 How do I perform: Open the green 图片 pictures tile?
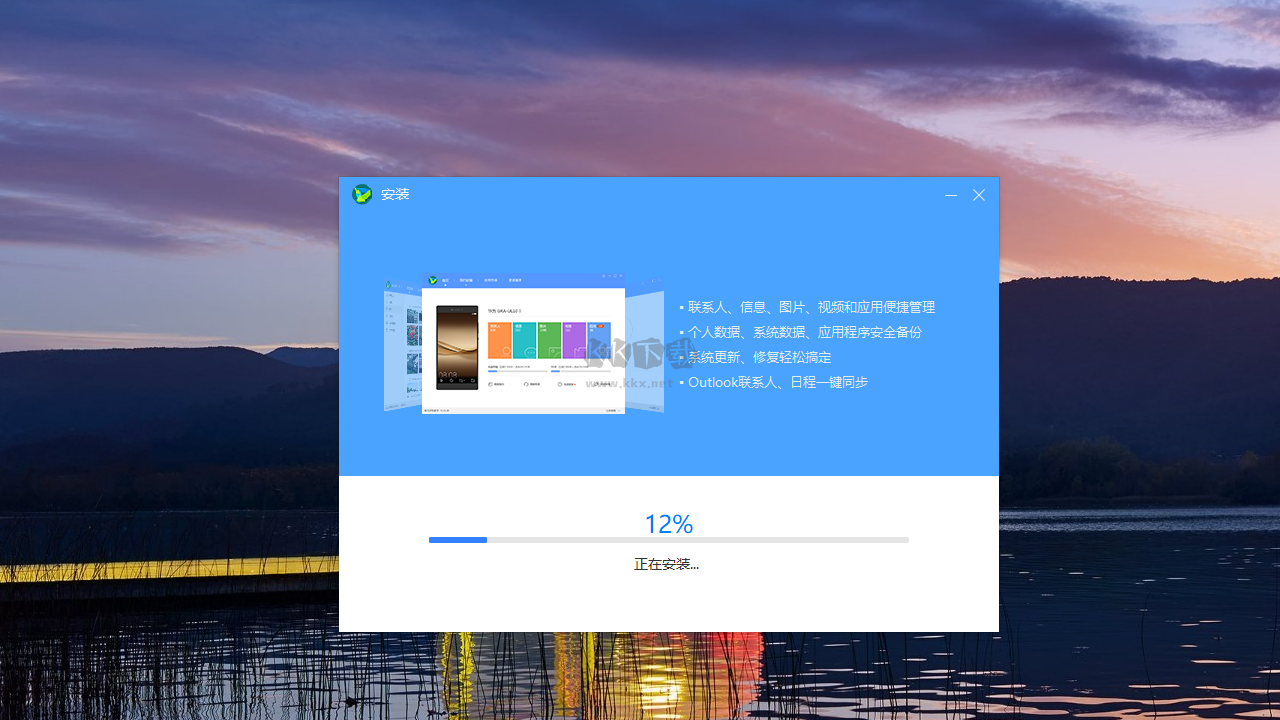(549, 340)
